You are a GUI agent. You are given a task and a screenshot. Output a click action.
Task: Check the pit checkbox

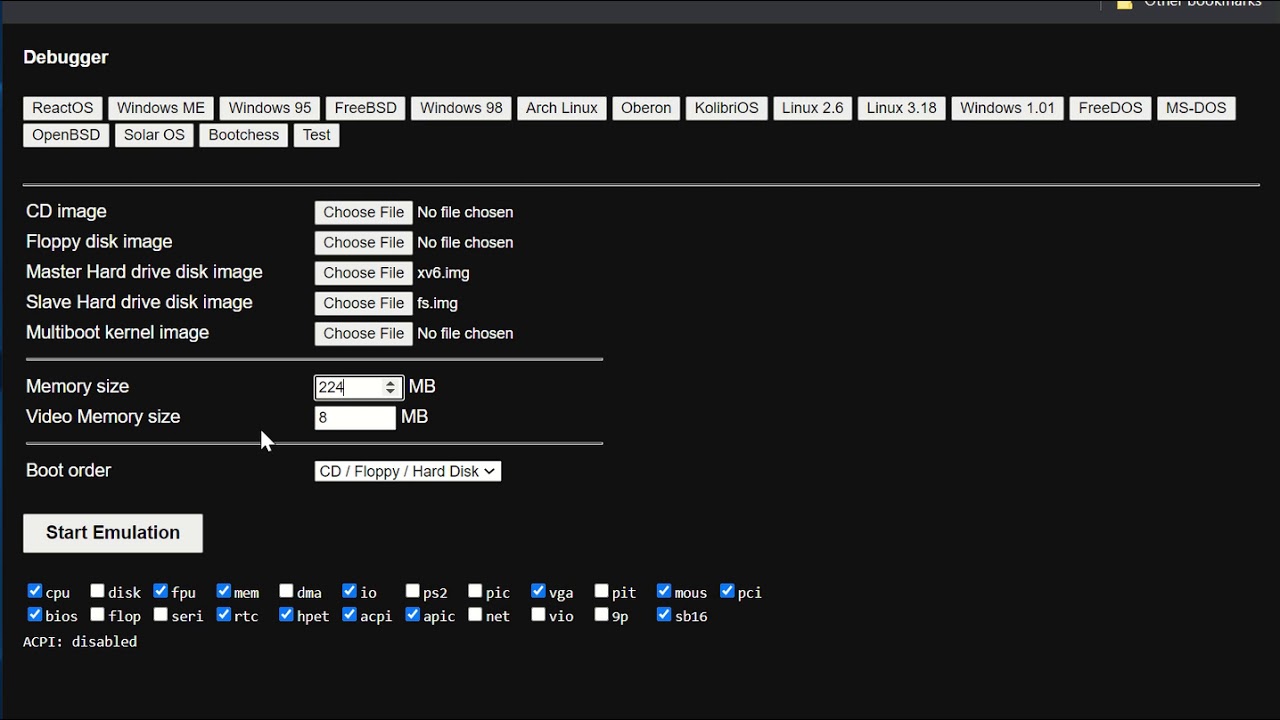tap(601, 591)
